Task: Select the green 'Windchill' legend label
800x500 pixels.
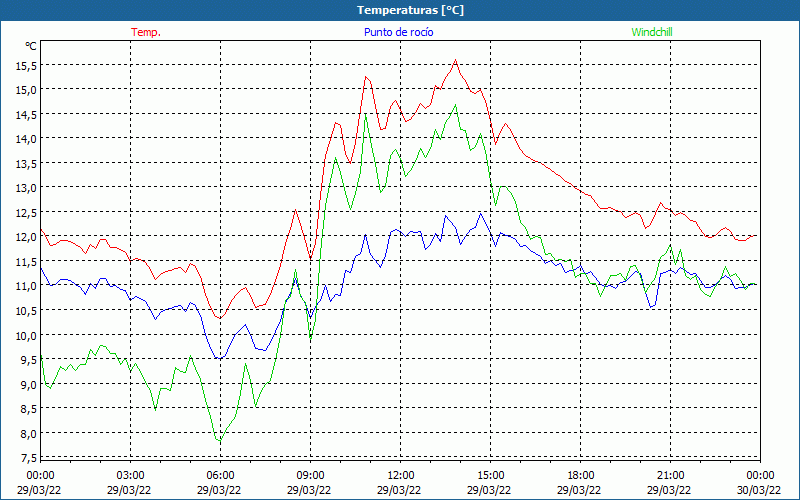Action: coord(652,32)
